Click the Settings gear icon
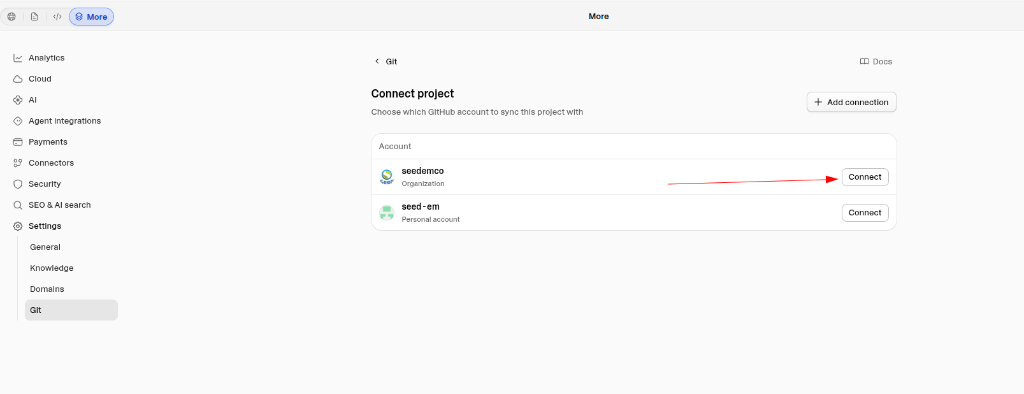The width and height of the screenshot is (1024, 394). click(x=18, y=226)
